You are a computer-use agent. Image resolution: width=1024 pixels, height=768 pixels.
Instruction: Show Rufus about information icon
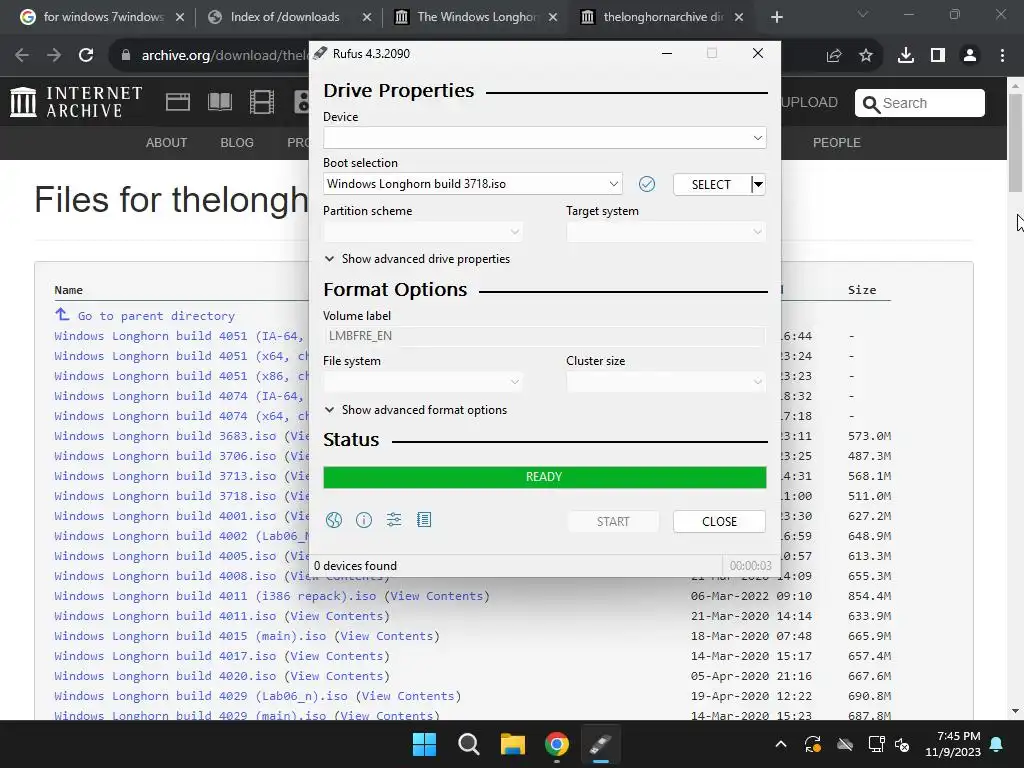pyautogui.click(x=364, y=520)
